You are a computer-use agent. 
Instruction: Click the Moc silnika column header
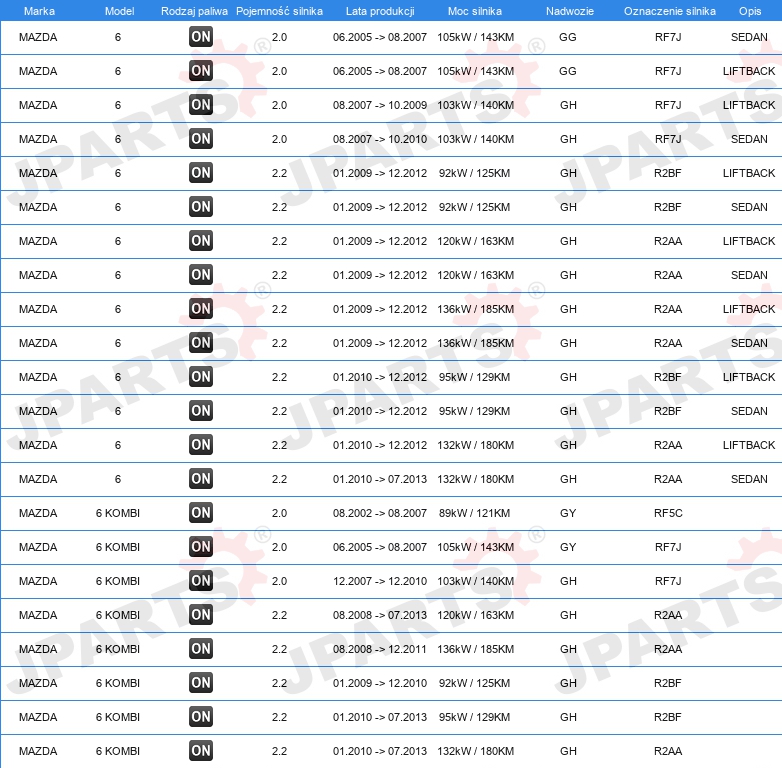click(x=475, y=11)
